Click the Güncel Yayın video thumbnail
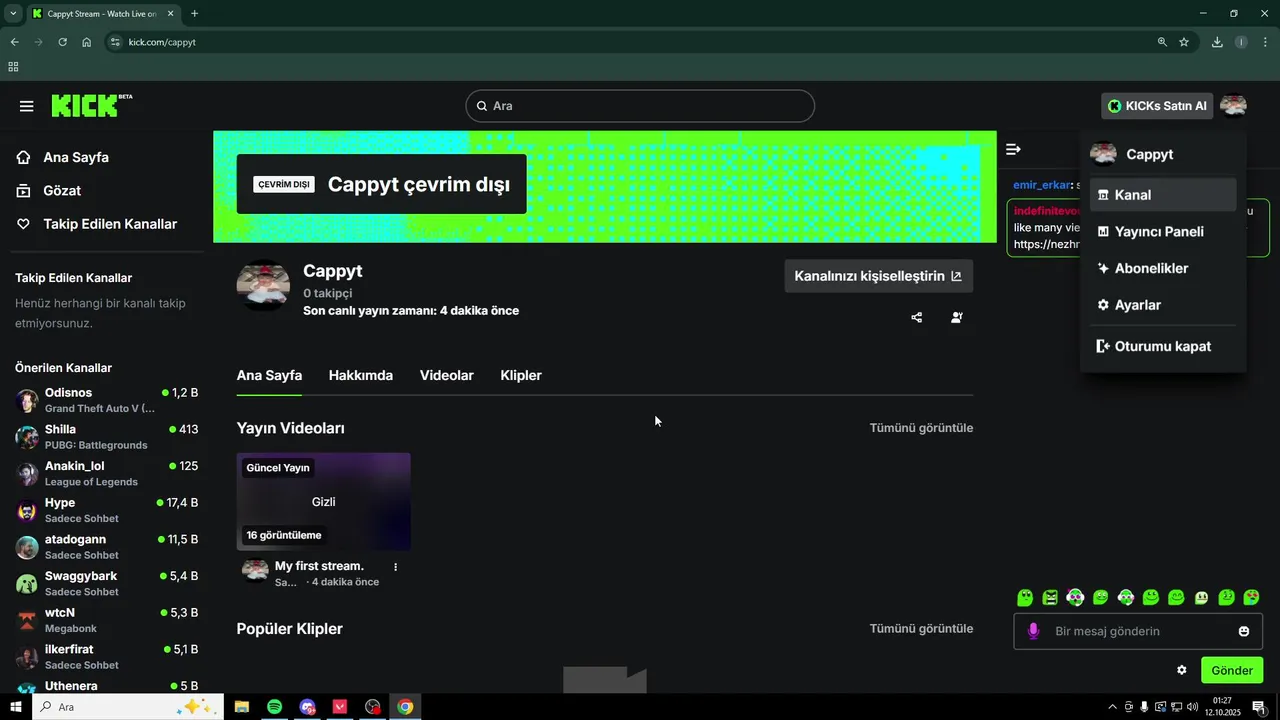This screenshot has width=1280, height=720. point(323,501)
